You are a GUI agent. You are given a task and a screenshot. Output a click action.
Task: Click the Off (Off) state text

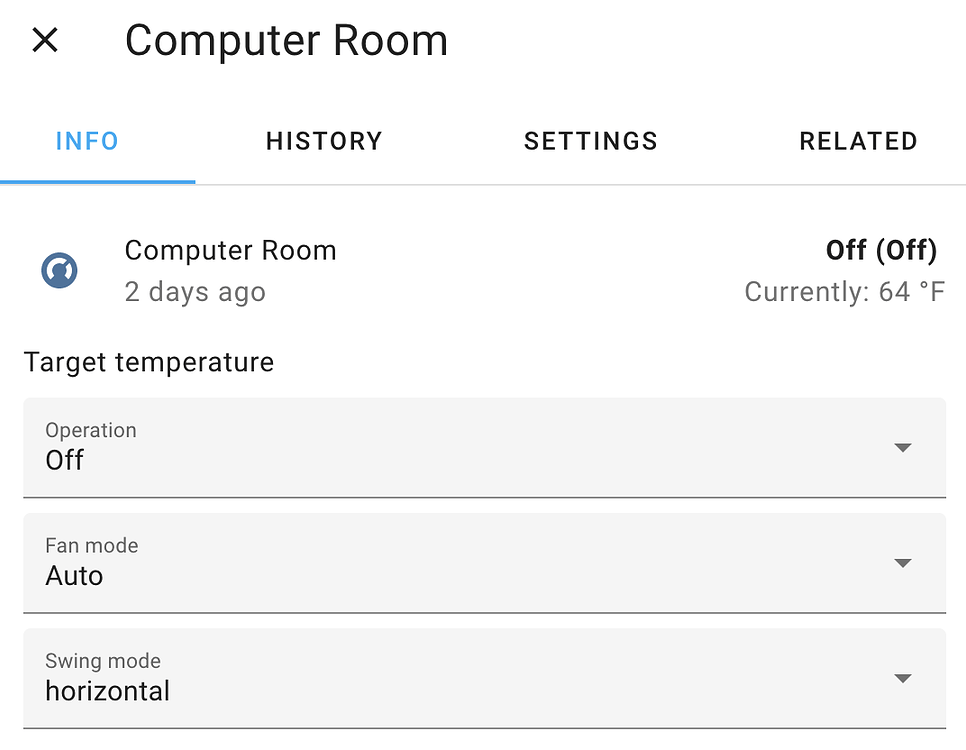(x=881, y=250)
